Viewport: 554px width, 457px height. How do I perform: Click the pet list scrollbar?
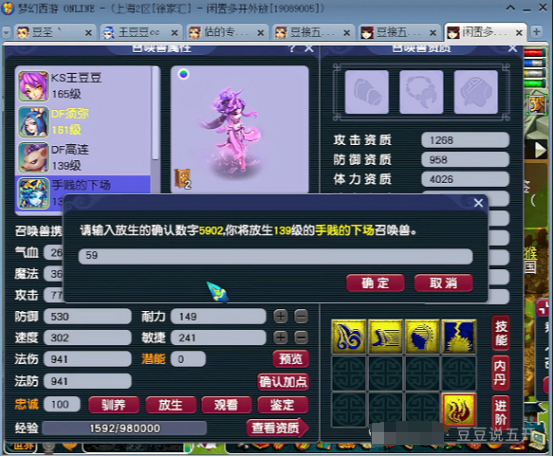click(x=155, y=113)
